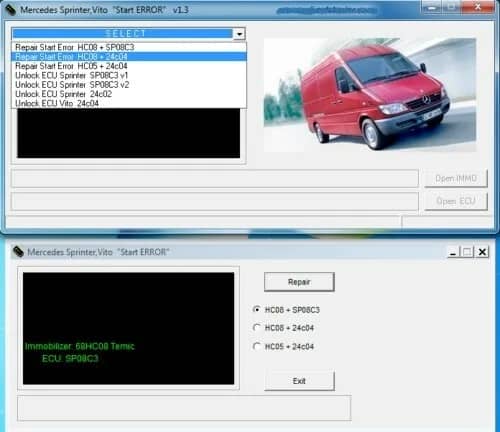Maximize the v1.3 upper window

click(451, 7)
